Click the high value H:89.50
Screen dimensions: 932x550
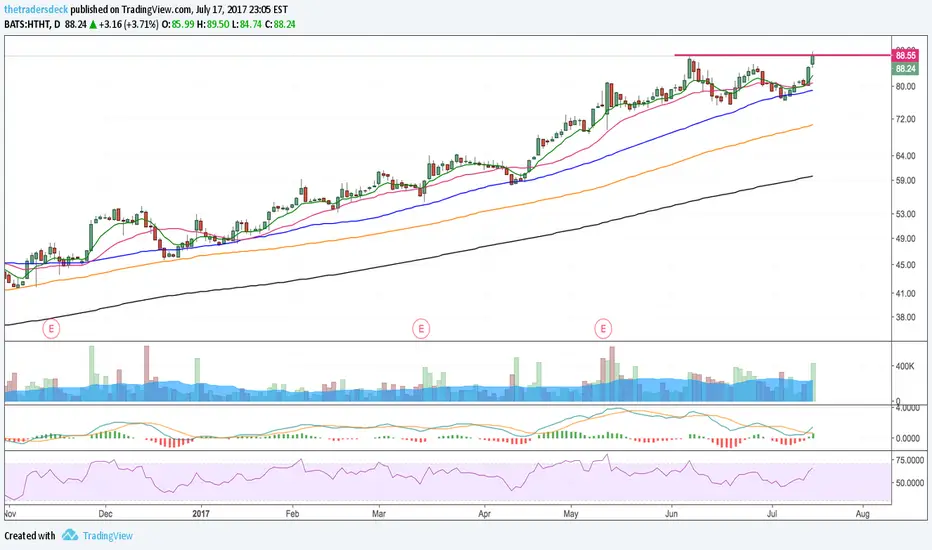pyautogui.click(x=213, y=24)
